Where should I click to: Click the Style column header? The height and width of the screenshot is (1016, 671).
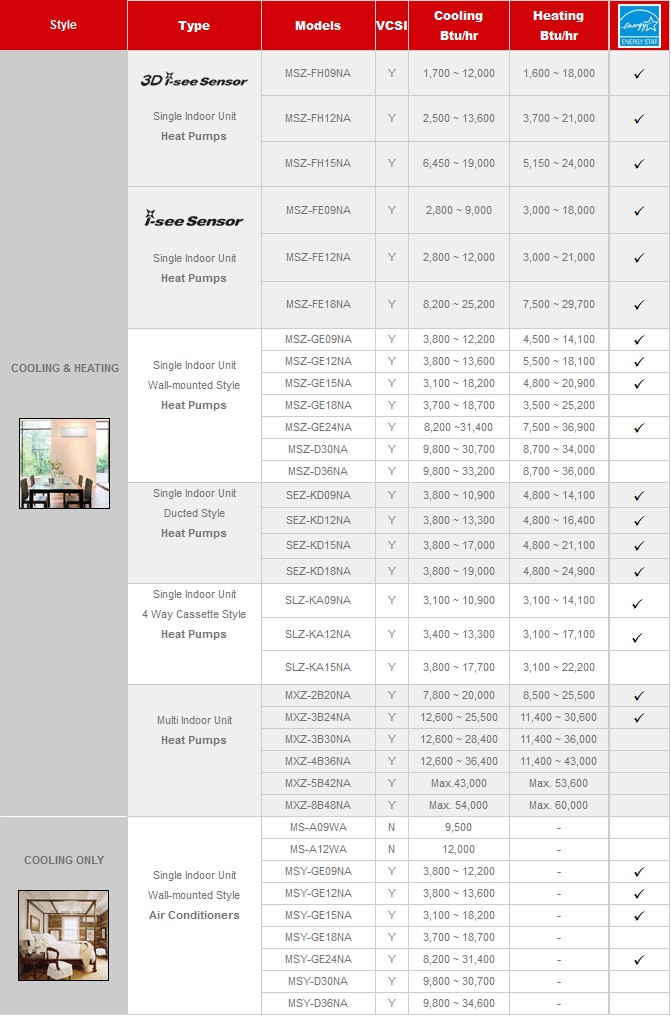coord(63,25)
